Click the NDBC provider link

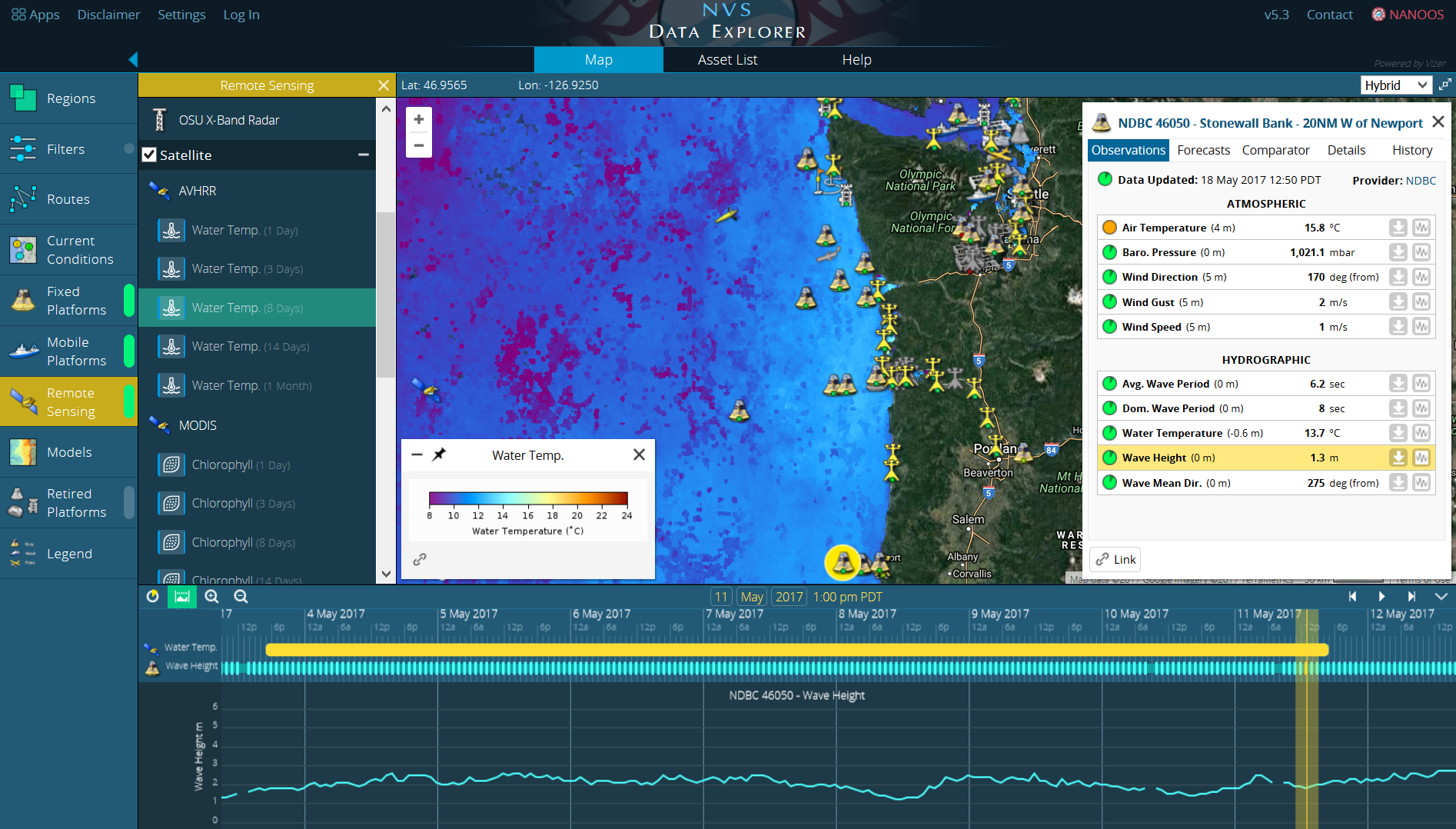tap(1420, 180)
